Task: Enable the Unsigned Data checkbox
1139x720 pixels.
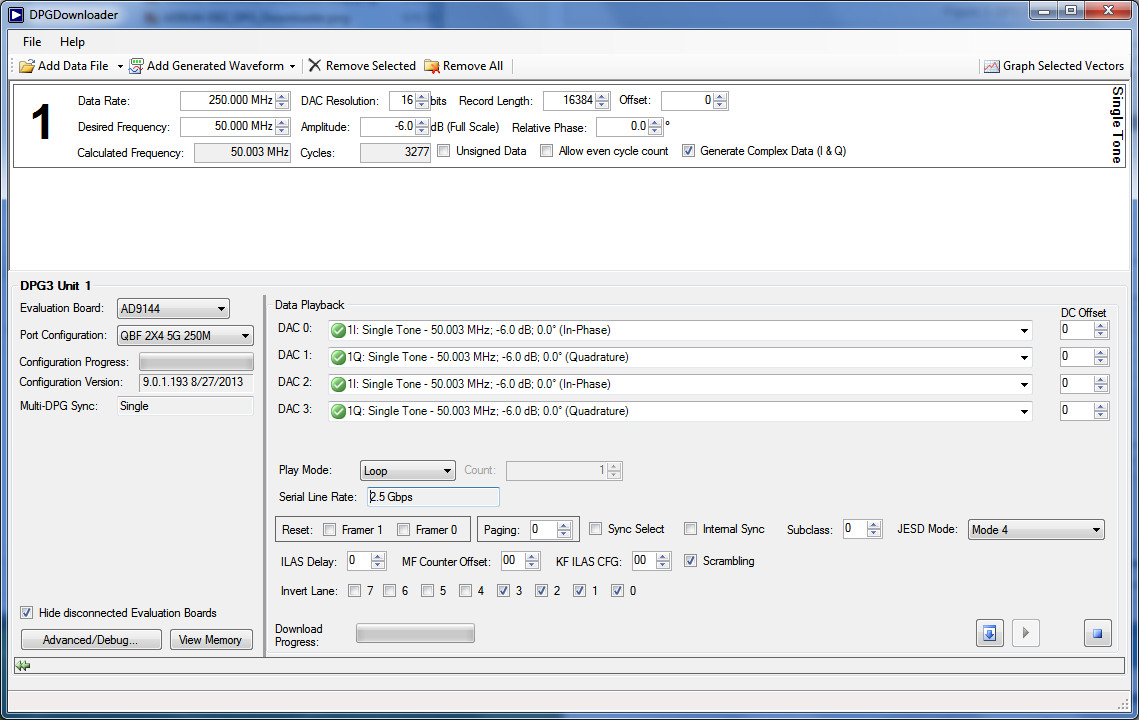Action: click(x=444, y=151)
